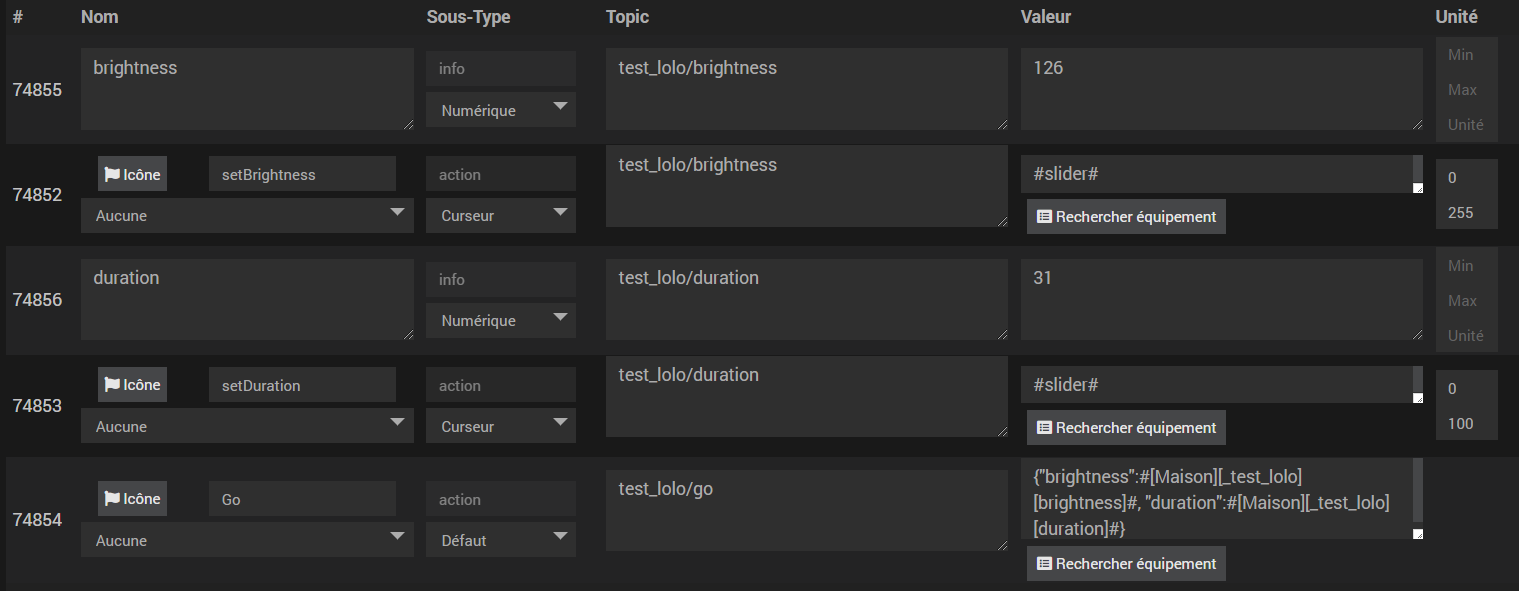Click Rechercher équipement under the Go value

pos(1126,563)
